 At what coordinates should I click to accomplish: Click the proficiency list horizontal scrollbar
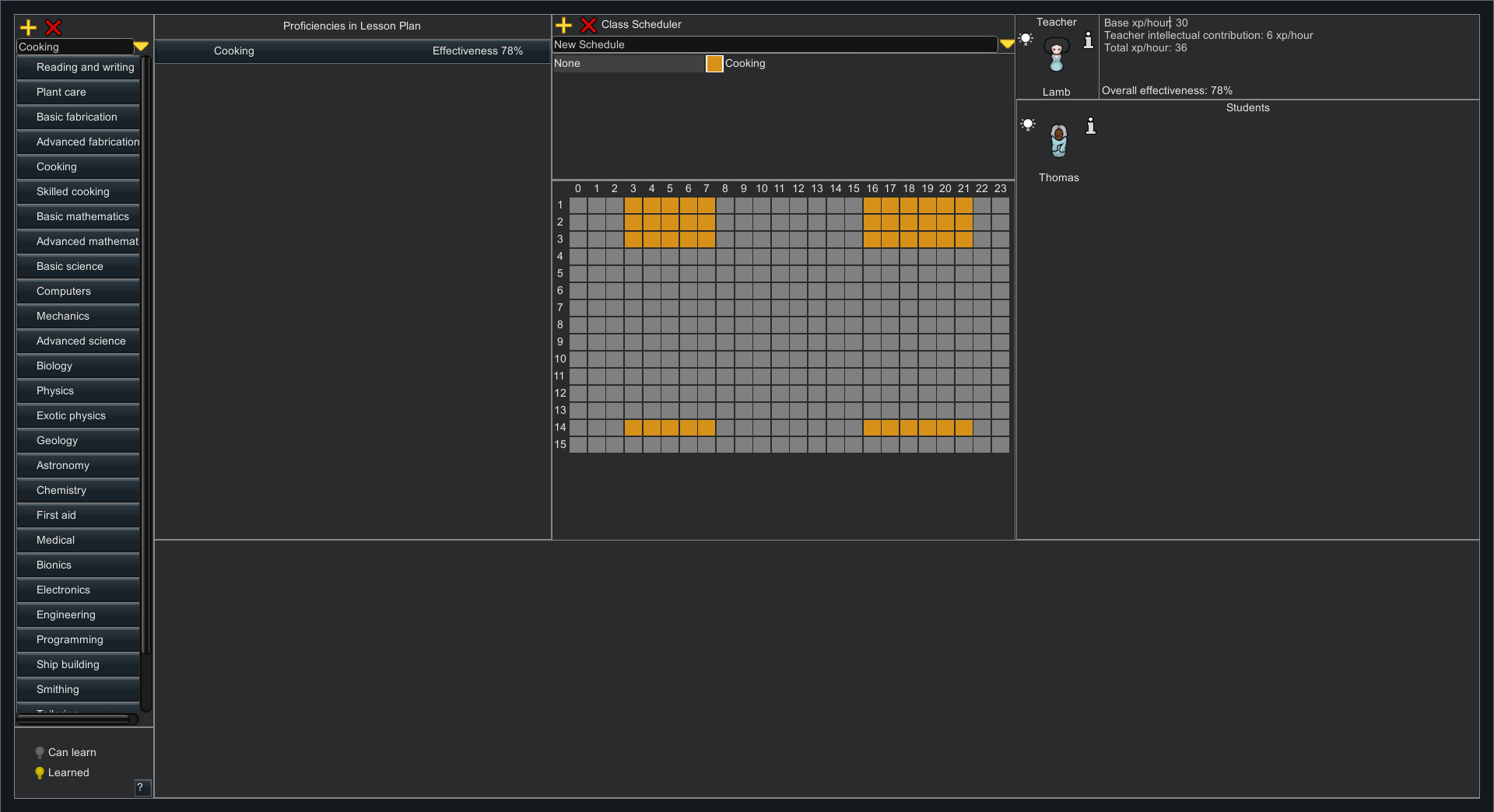tap(74, 719)
